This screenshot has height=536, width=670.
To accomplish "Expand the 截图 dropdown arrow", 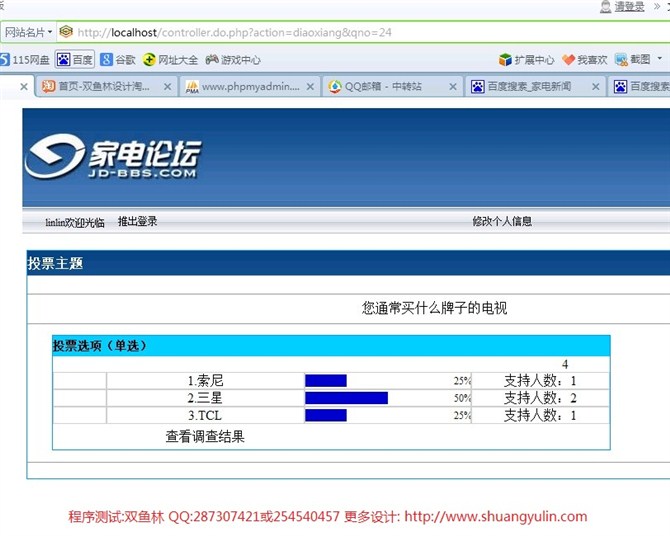I will (x=659, y=60).
